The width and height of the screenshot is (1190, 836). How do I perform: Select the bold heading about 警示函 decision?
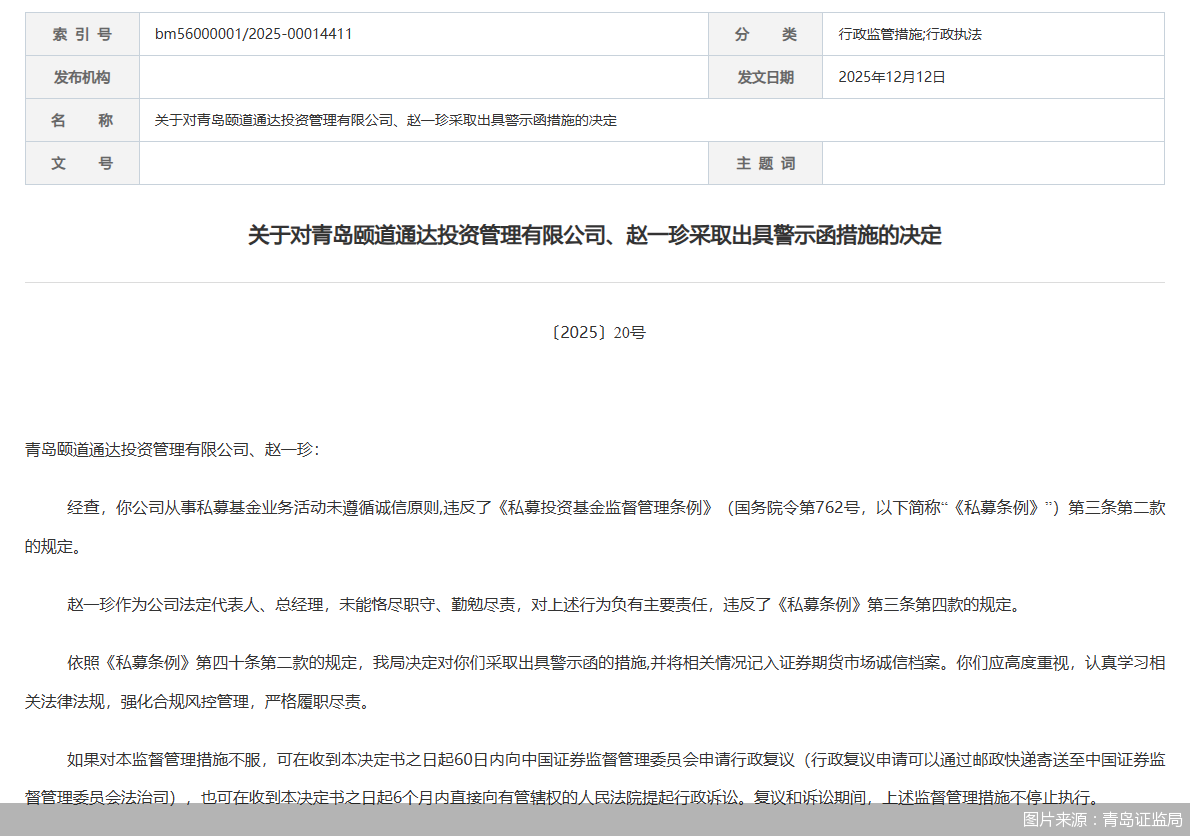[x=595, y=237]
